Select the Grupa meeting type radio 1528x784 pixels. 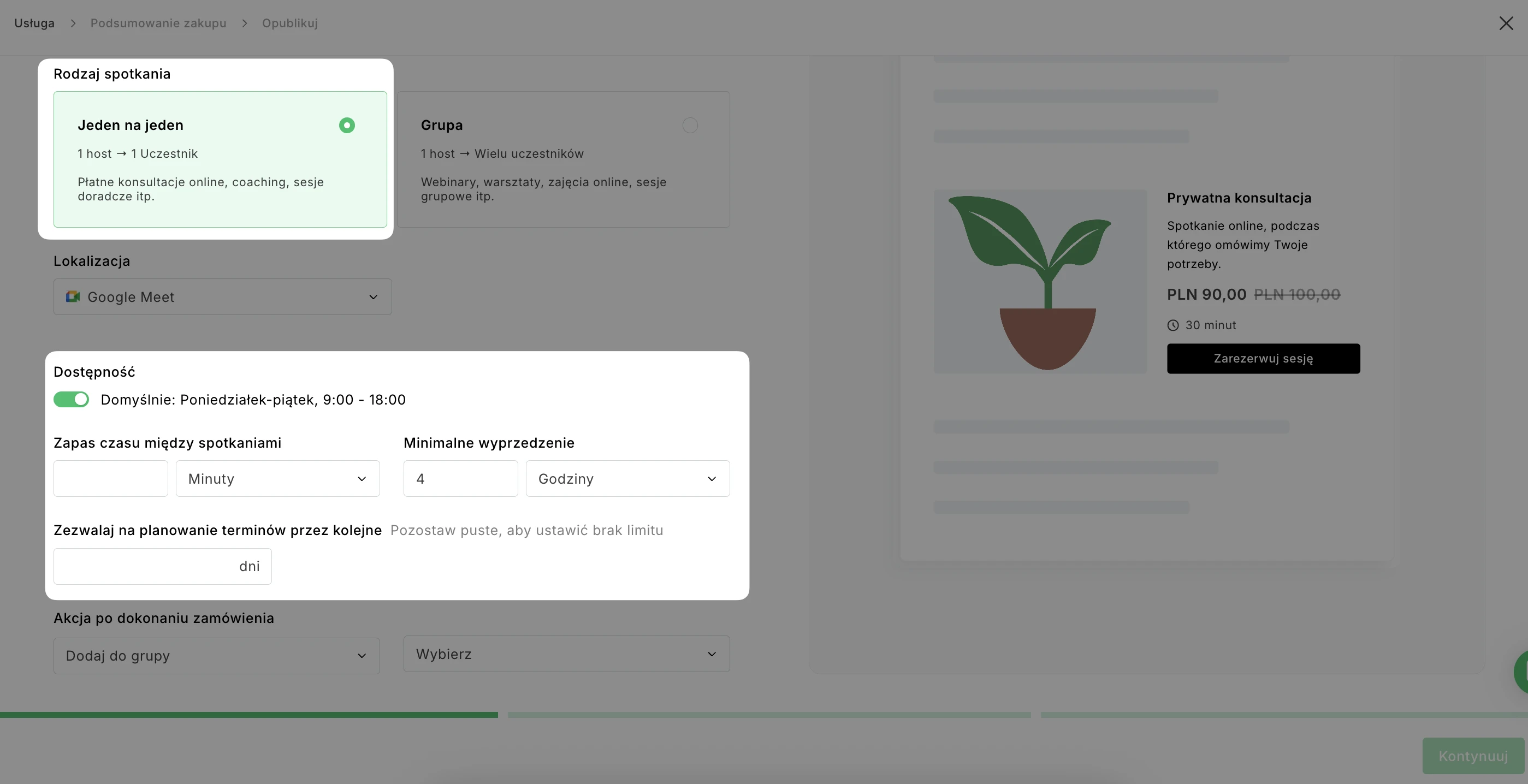pyautogui.click(x=689, y=125)
